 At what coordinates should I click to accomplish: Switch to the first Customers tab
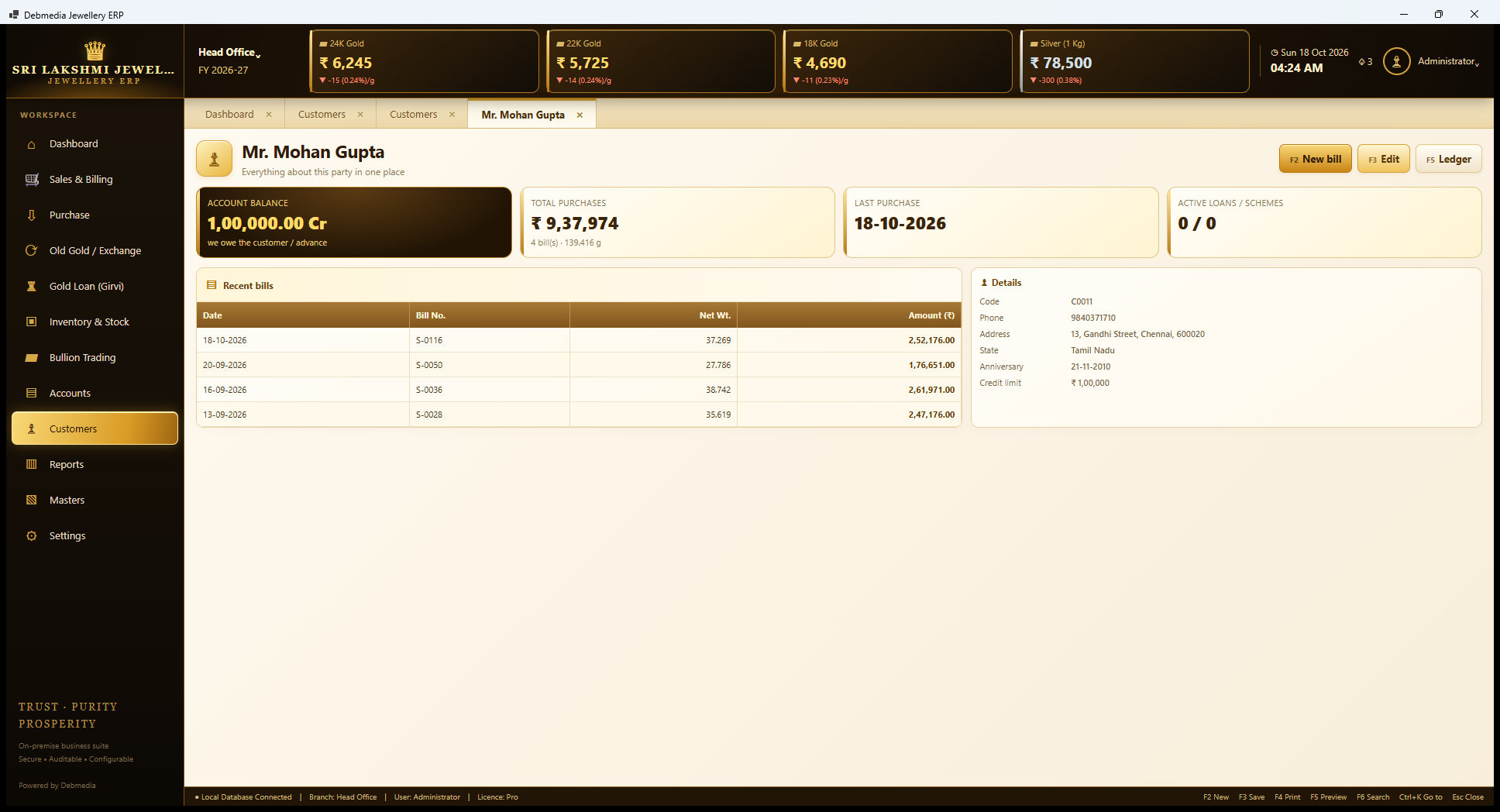[x=322, y=115]
